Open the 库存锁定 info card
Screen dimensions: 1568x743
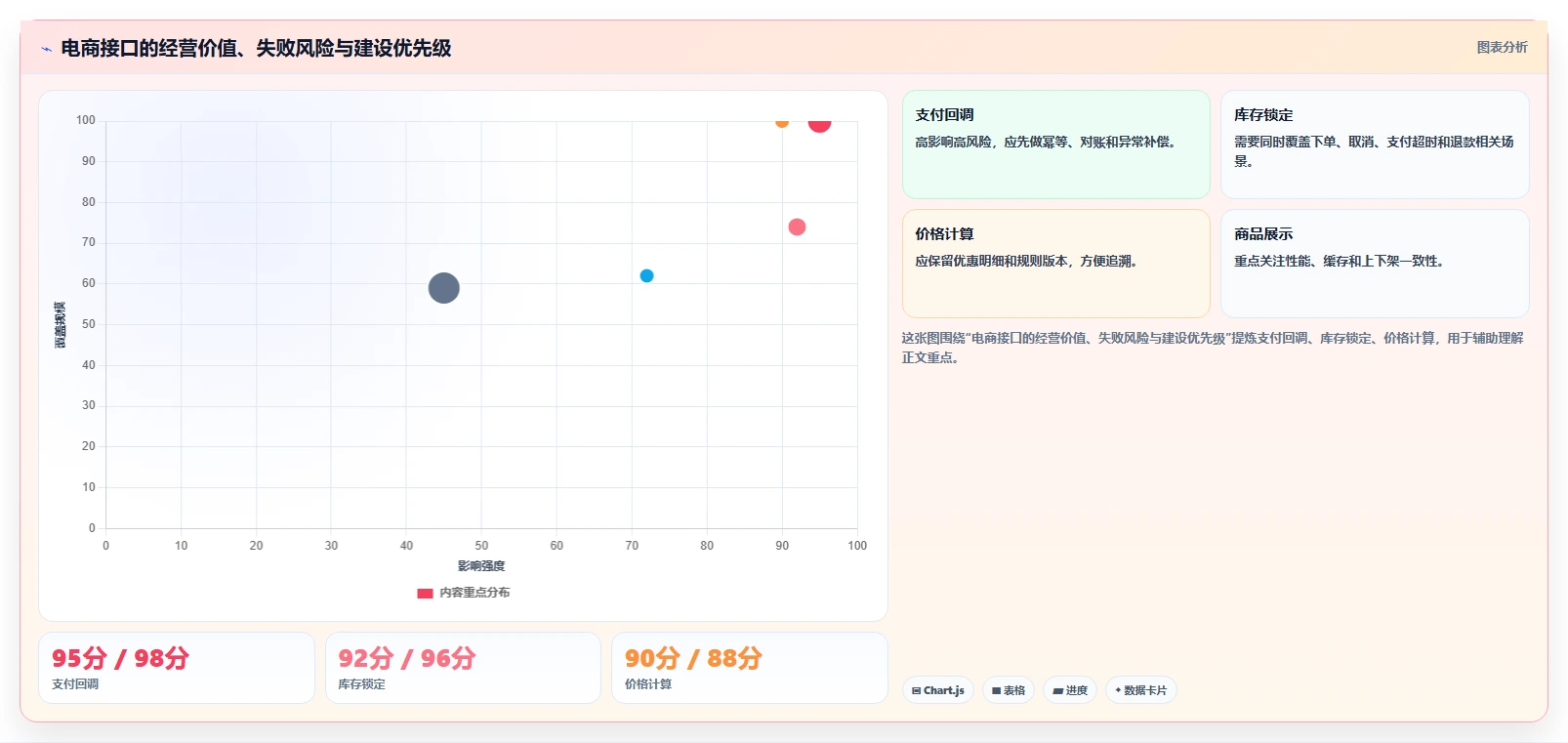tap(1375, 144)
